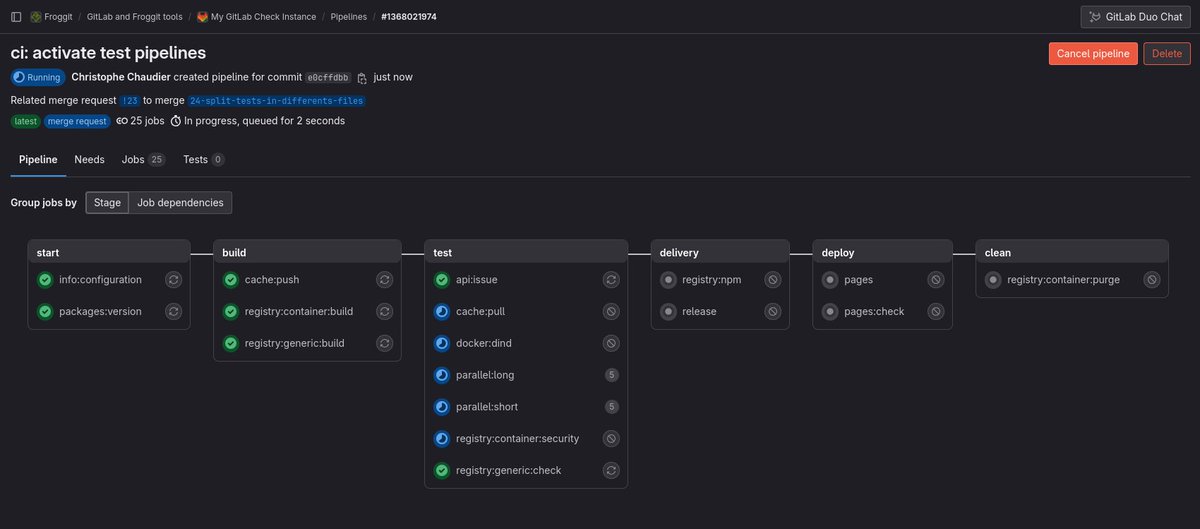Cancel the cache:pull job
Viewport: 1200px width, 529px height.
pos(611,311)
